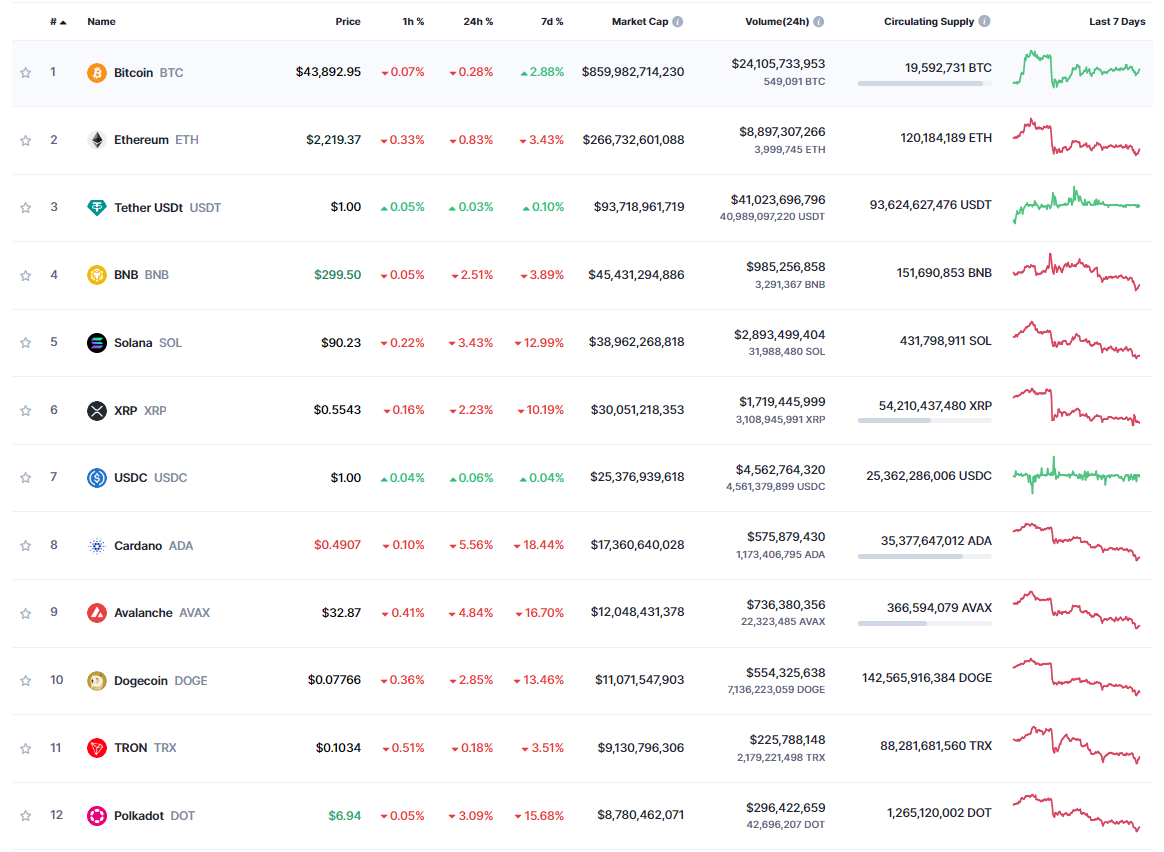Viewport: 1164px width, 852px height.
Task: Open the Ethereum ETH coin page link
Action: pos(156,140)
